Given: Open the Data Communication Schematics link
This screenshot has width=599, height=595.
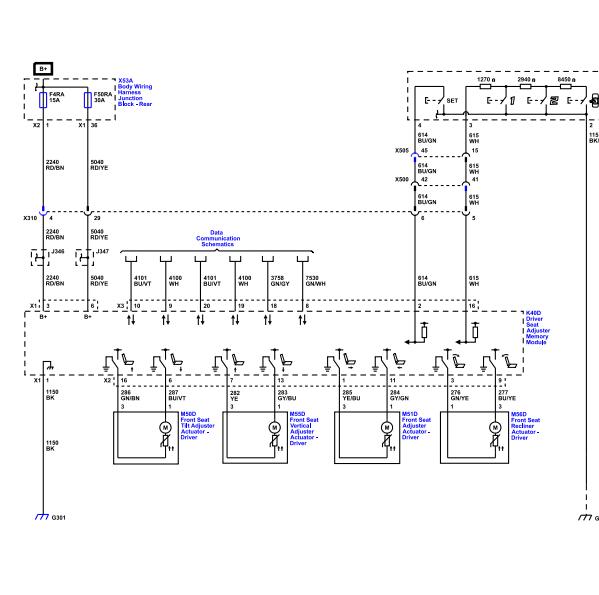Looking at the screenshot, I should pos(218,238).
